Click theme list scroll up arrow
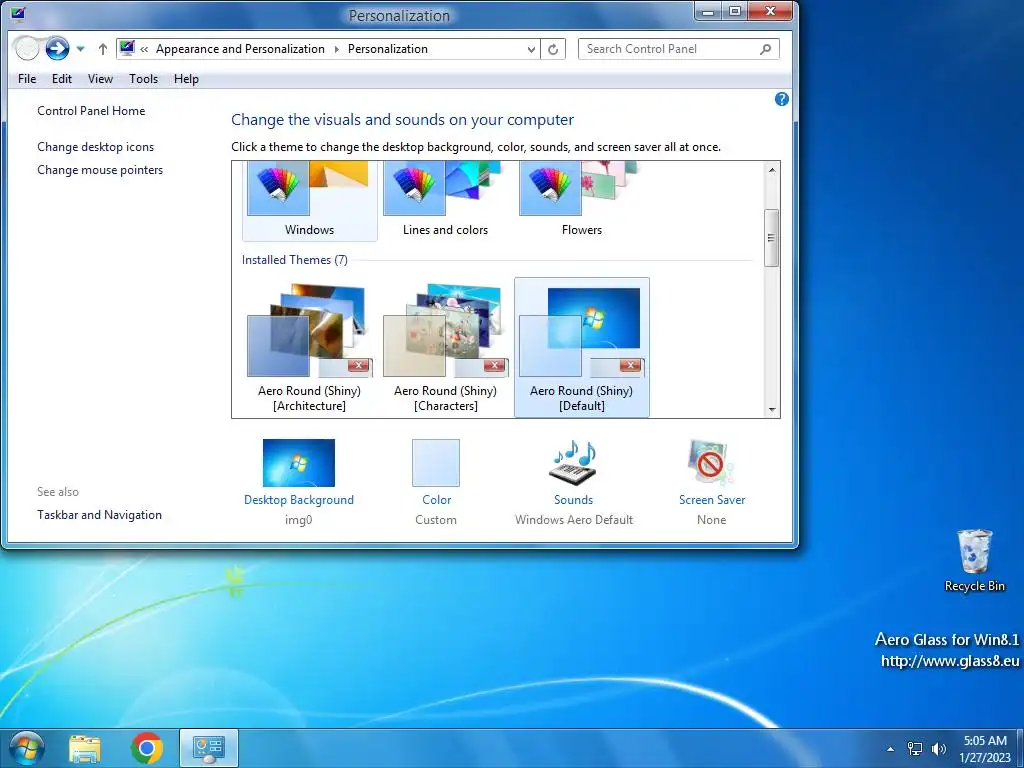1024x768 pixels. coord(772,170)
